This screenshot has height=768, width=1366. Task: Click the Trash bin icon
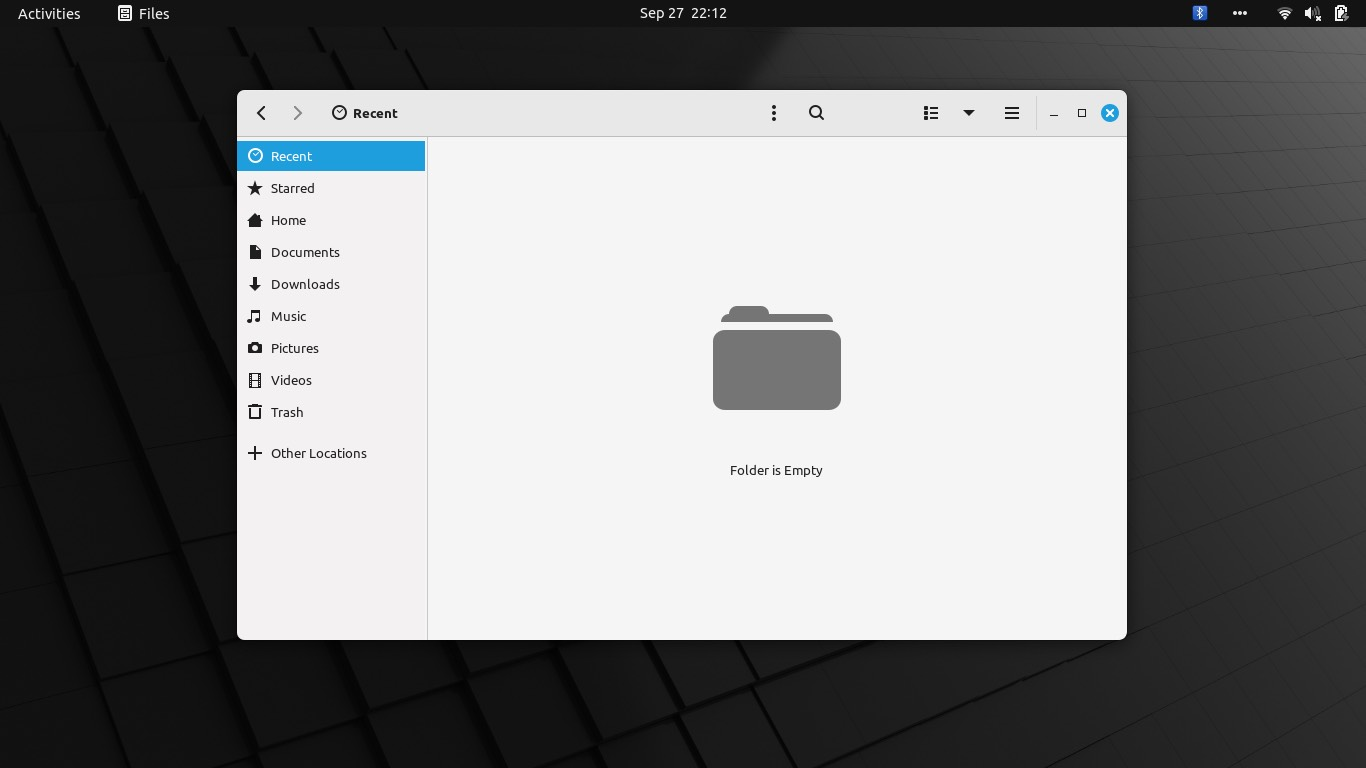pos(255,412)
